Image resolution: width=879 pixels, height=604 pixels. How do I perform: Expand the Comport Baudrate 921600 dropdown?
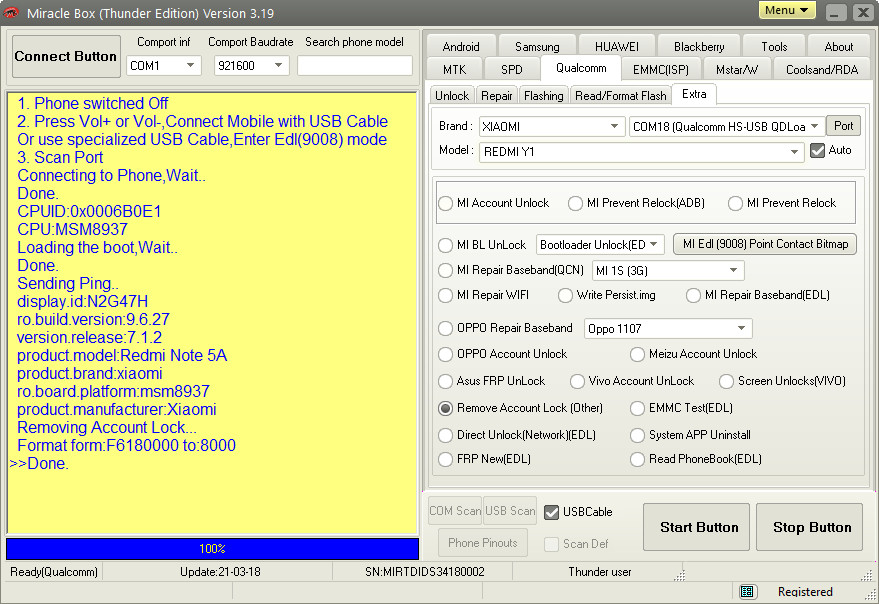pos(279,66)
